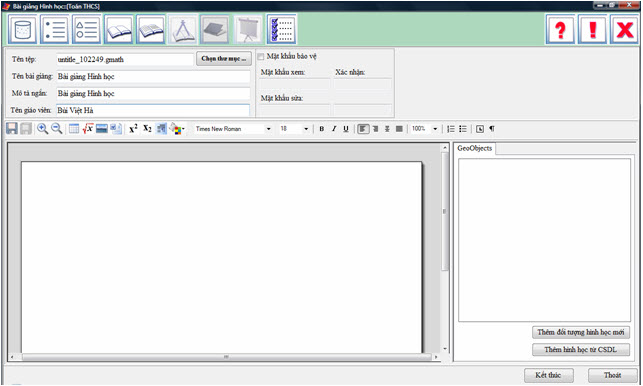Open help with the red question mark

(560, 29)
